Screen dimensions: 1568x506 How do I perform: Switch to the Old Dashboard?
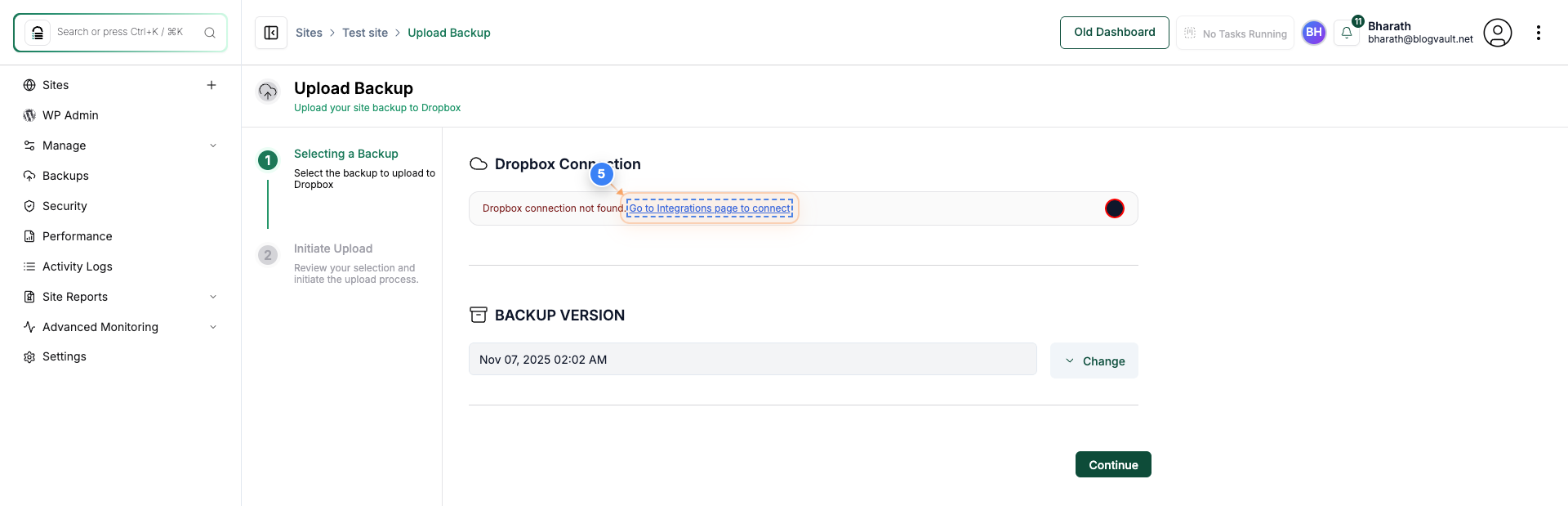[1114, 32]
